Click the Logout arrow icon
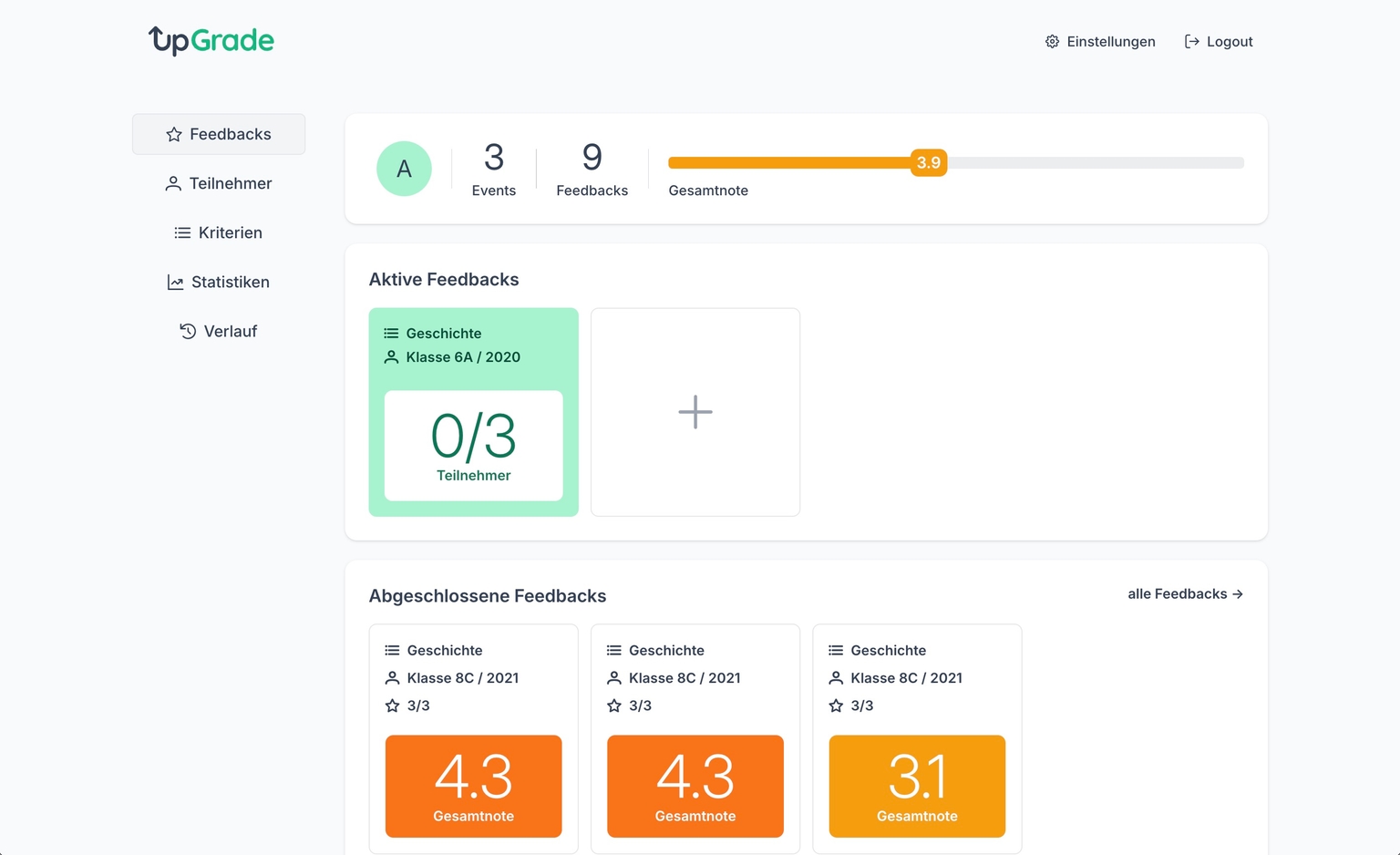Viewport: 1400px width, 855px height. point(1191,41)
